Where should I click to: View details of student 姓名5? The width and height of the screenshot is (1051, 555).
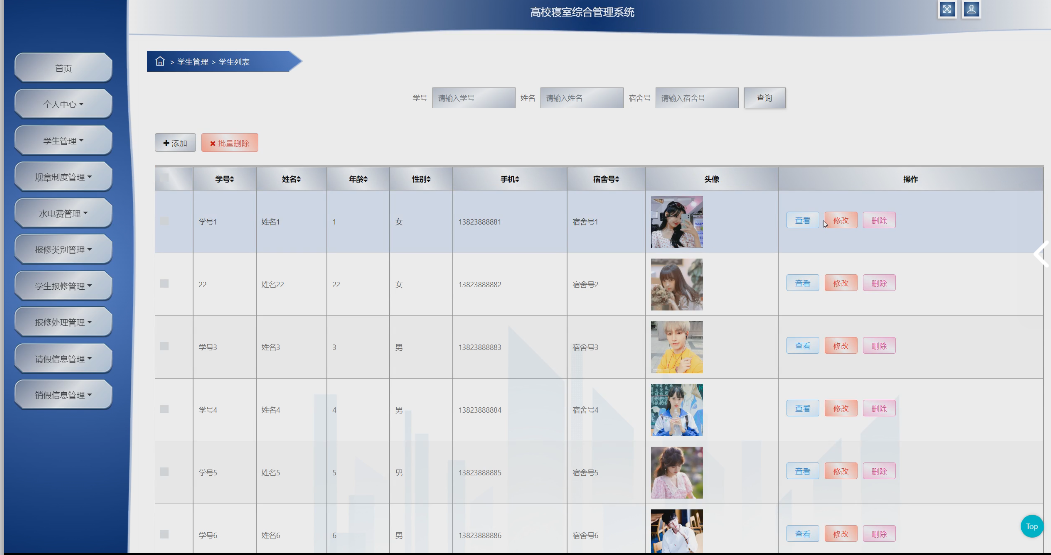[802, 471]
